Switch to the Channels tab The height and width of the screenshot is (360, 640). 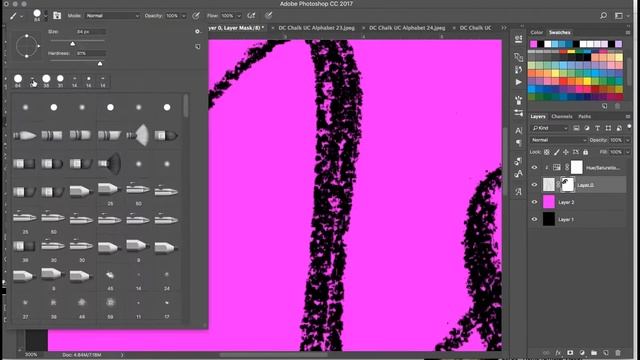[x=562, y=116]
